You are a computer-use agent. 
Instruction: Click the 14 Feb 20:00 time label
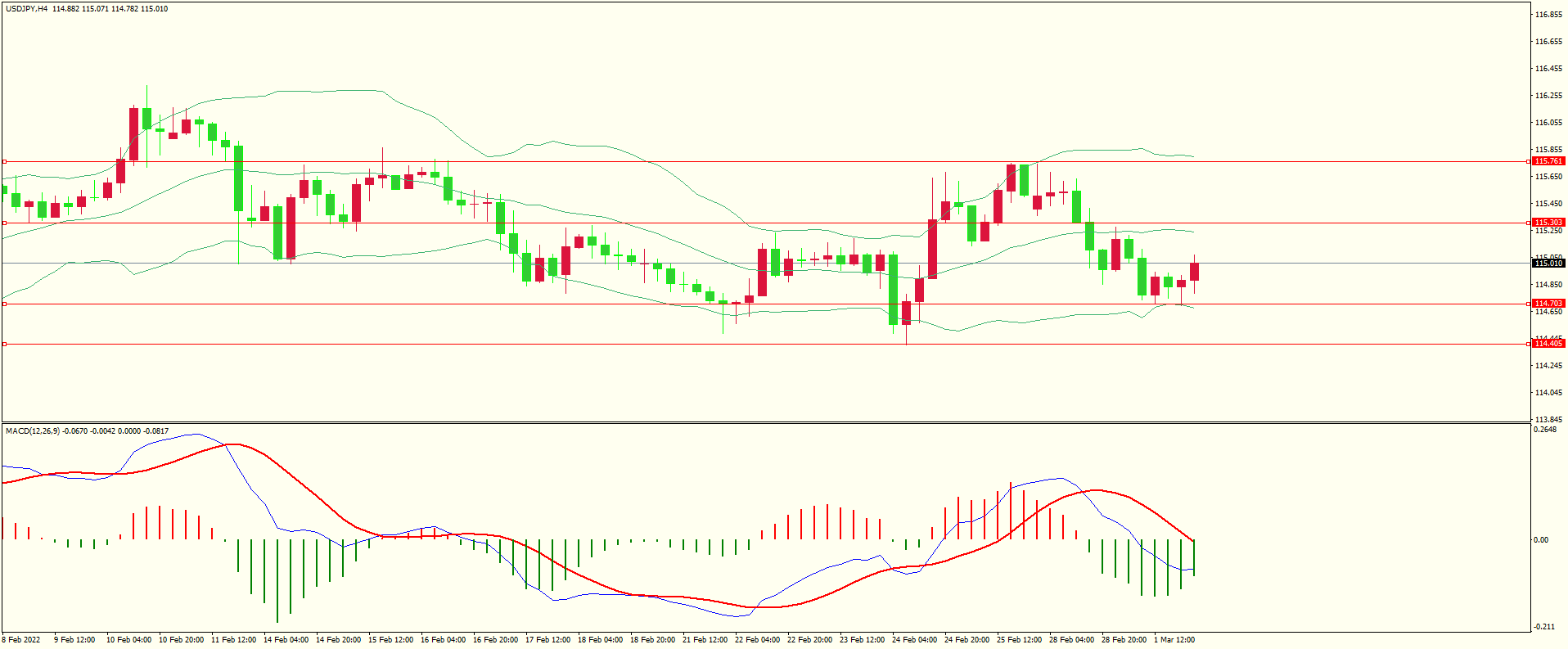[338, 640]
